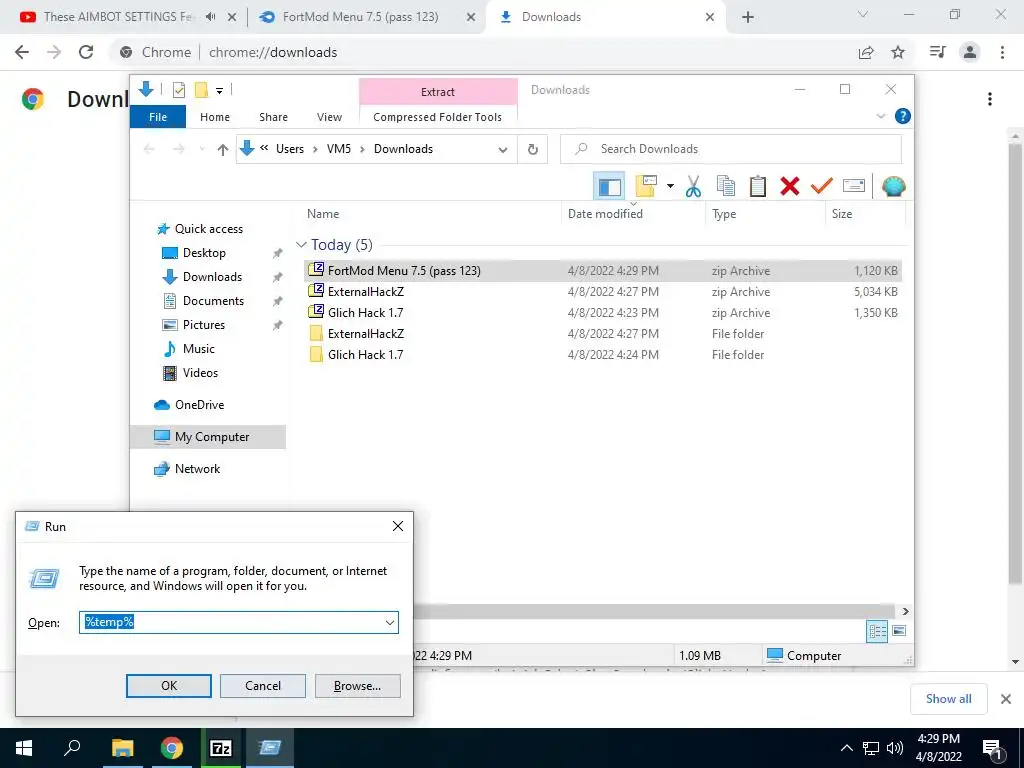Open the Run dialog Open combo dropdown
The image size is (1024, 768).
390,622
